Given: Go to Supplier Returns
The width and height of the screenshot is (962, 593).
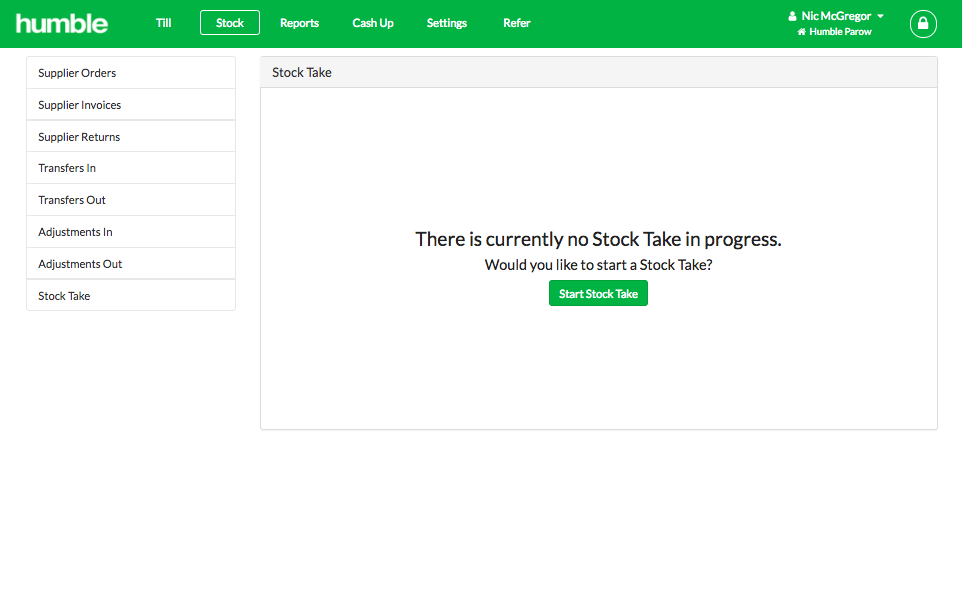Looking at the screenshot, I should [131, 136].
